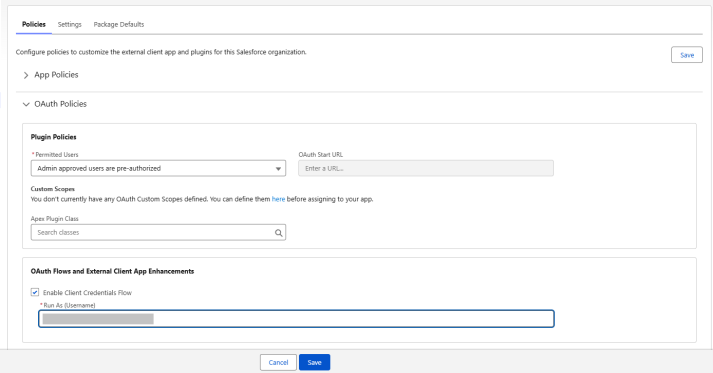This screenshot has height=373, width=713.
Task: Click OAuth Flows and External Client App Enhancements heading
Action: pyautogui.click(x=112, y=271)
